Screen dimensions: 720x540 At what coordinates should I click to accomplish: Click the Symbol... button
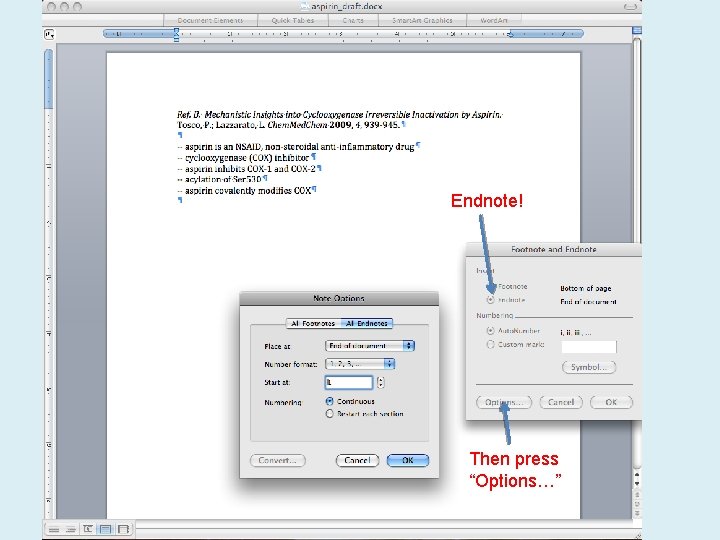click(x=589, y=367)
